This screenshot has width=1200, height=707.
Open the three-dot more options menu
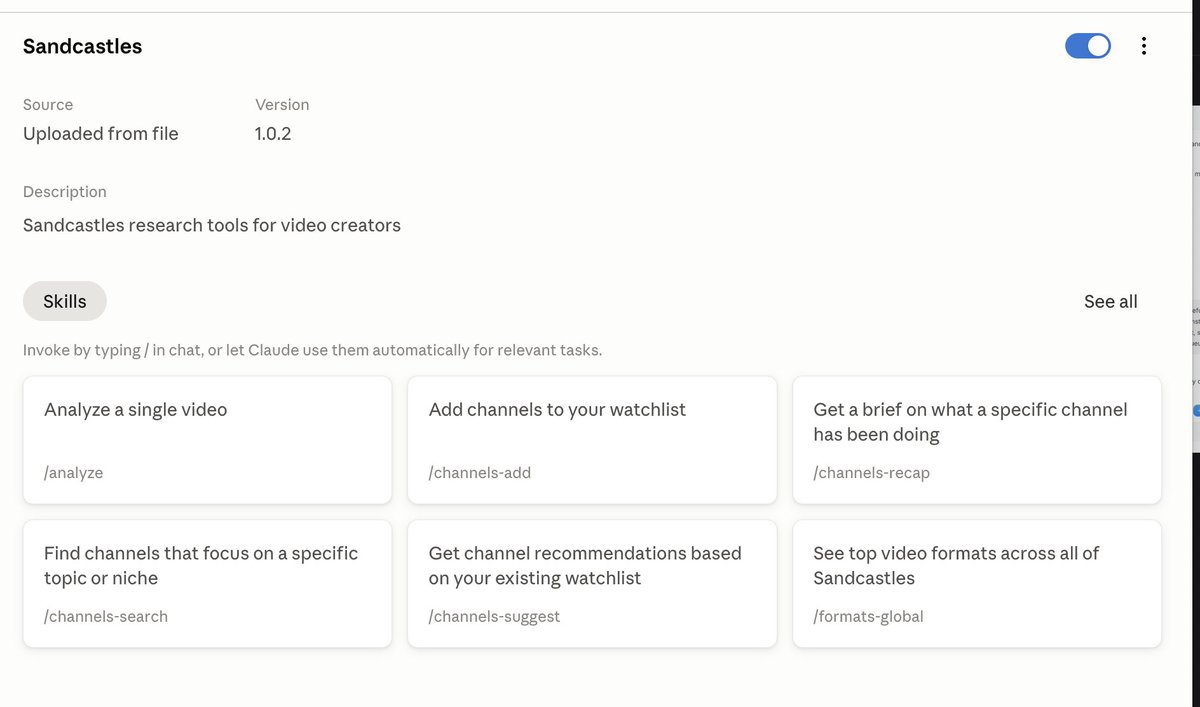tap(1144, 46)
